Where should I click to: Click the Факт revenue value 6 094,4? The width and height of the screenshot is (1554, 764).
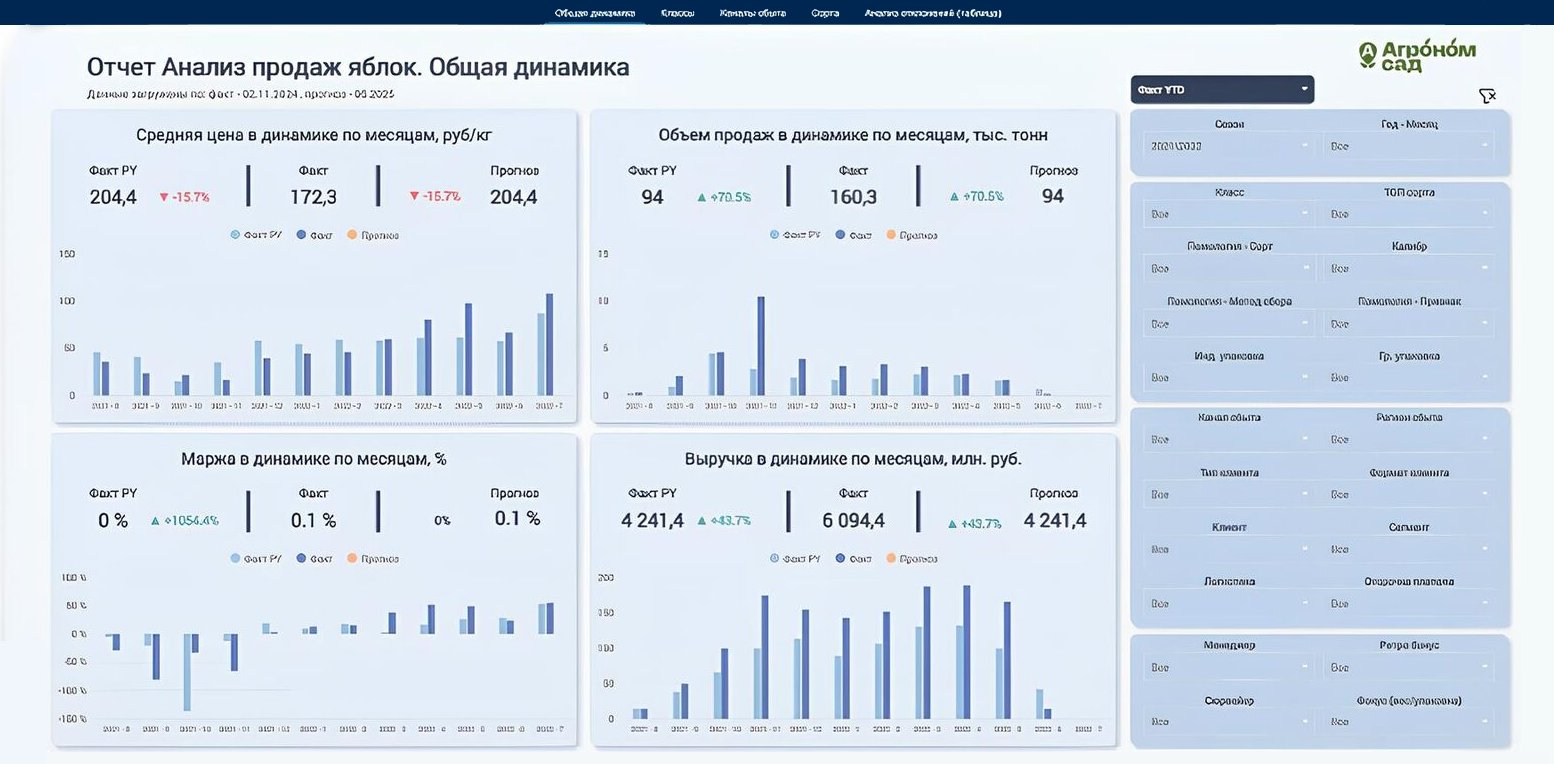point(853,520)
